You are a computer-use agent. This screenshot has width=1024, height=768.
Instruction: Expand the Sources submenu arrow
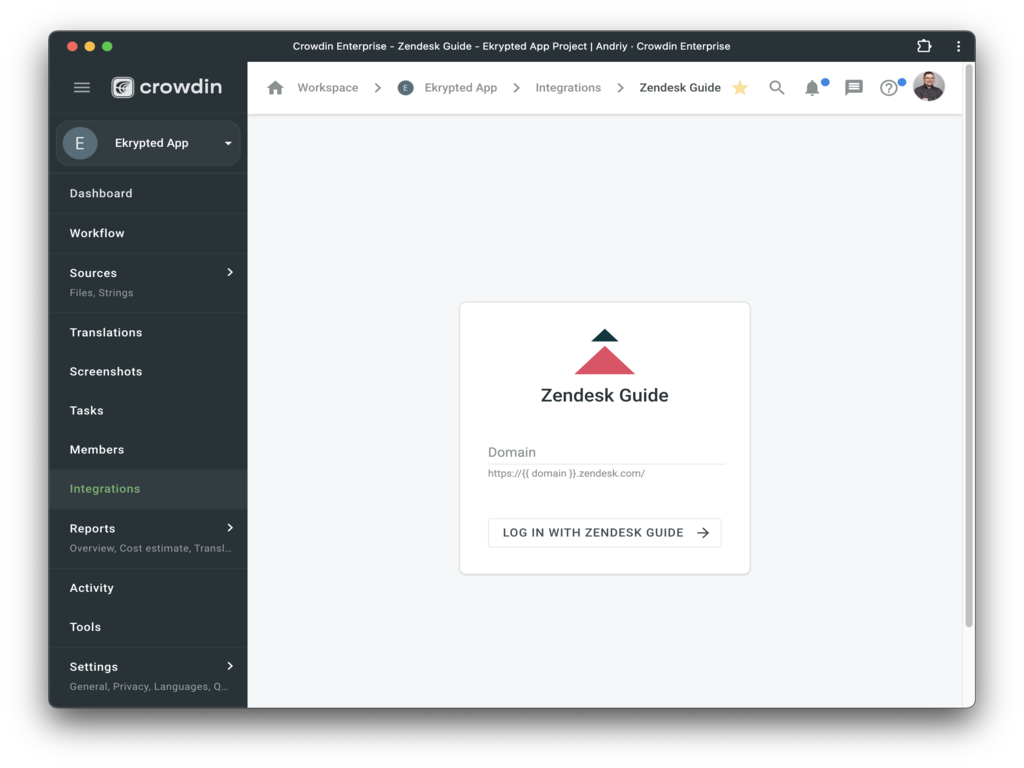(230, 272)
